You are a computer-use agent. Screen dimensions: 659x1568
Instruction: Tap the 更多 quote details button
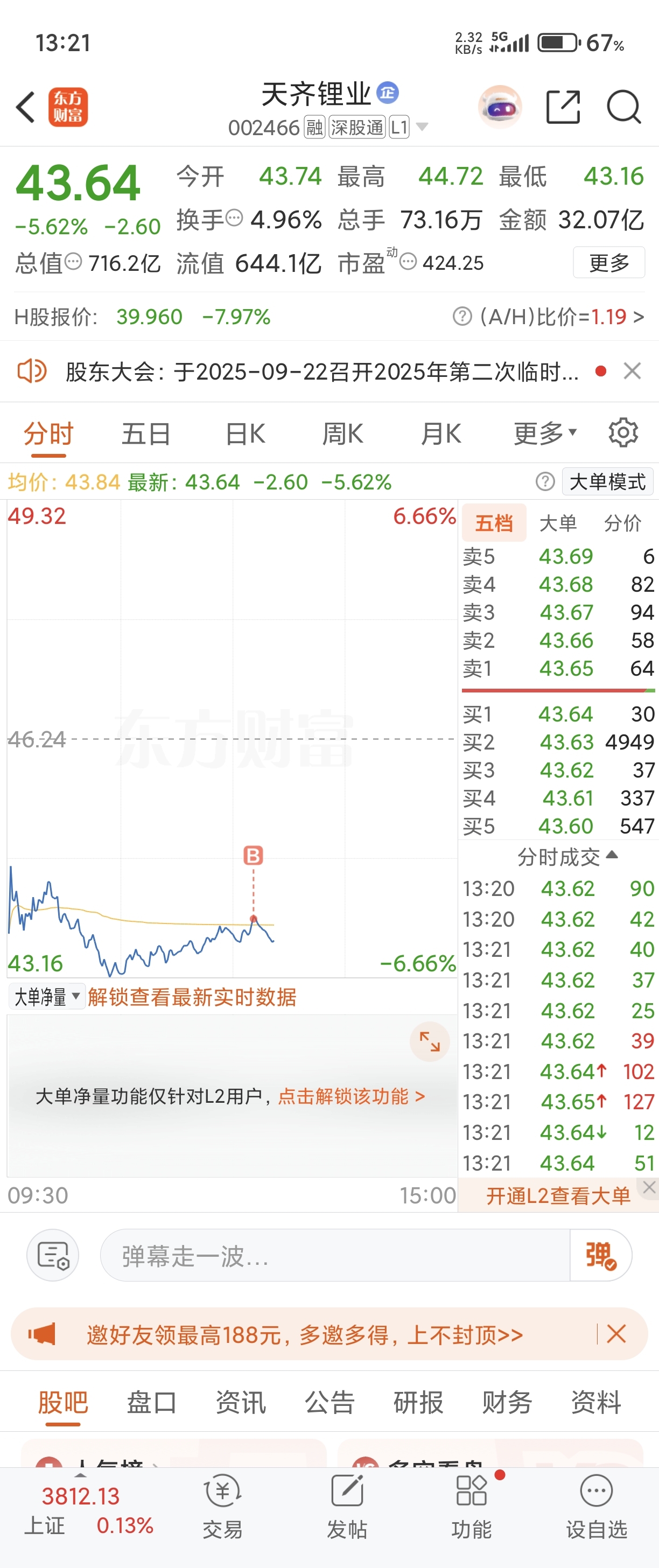(x=609, y=262)
